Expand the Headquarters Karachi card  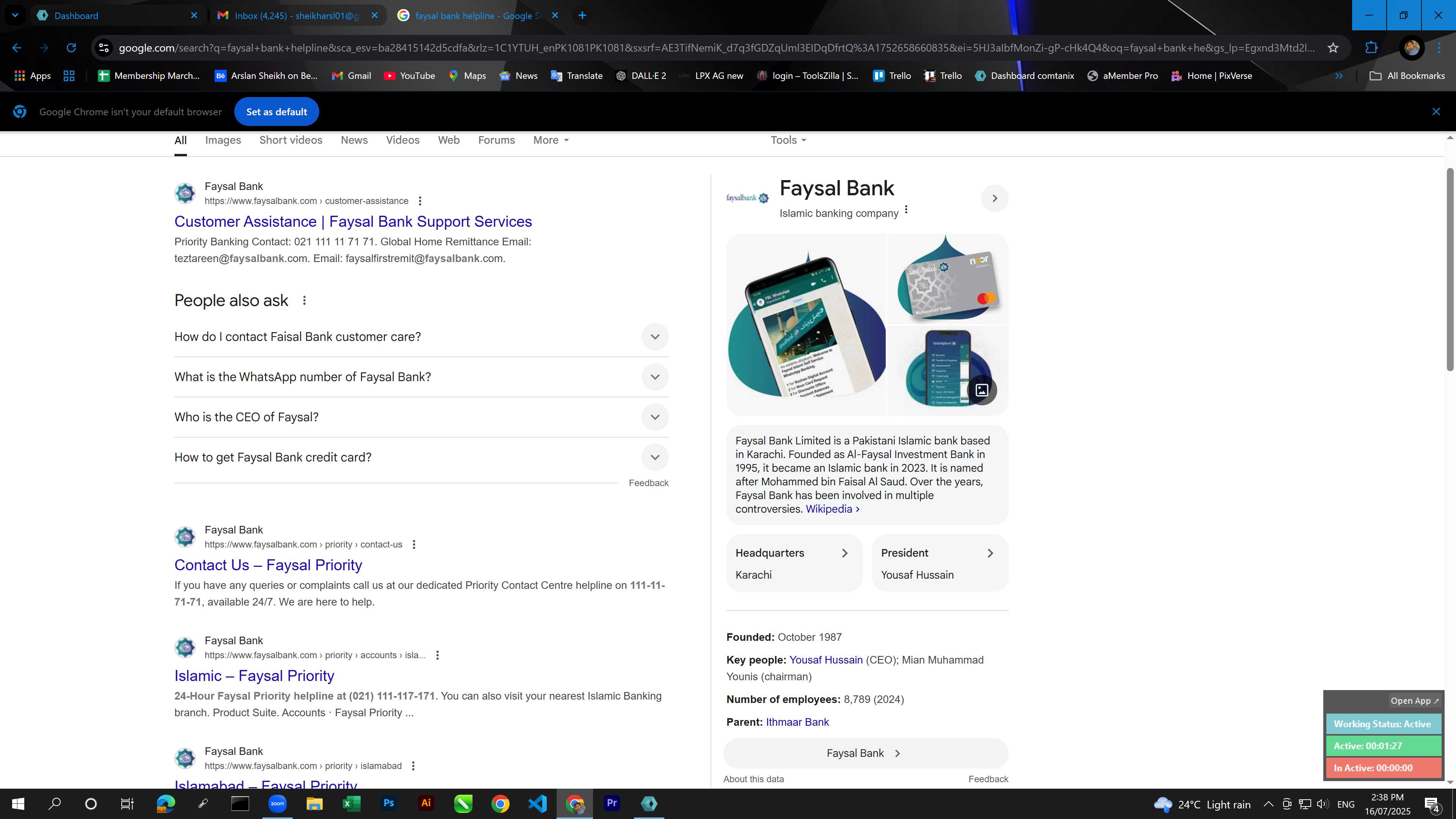point(794,563)
